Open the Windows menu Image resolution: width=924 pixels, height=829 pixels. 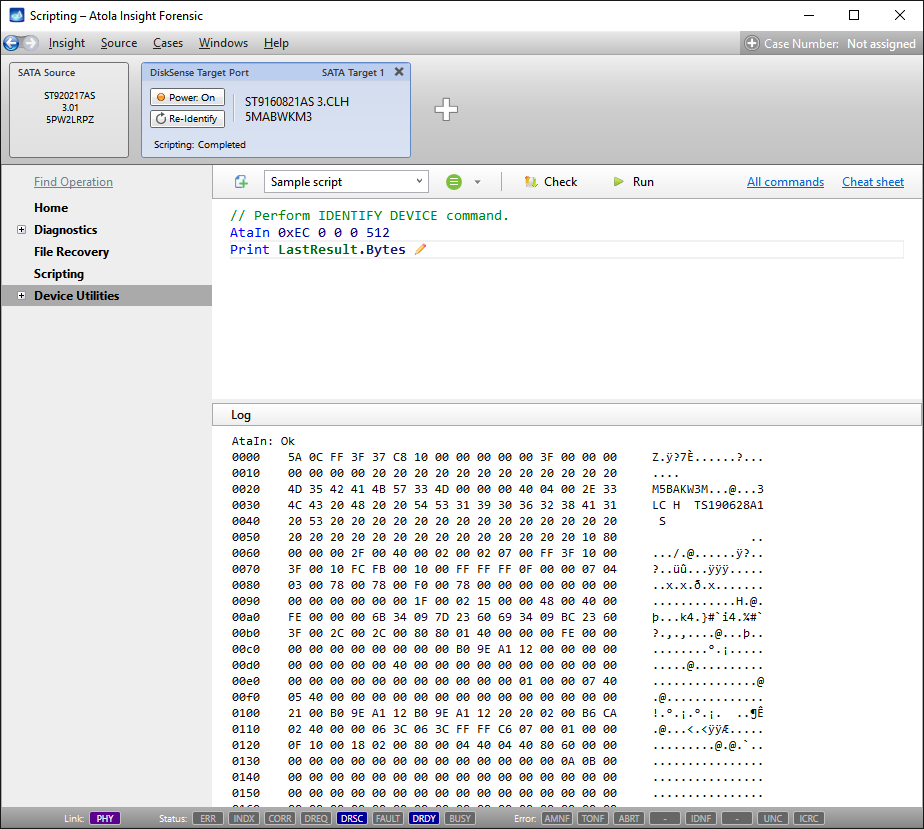tap(223, 43)
